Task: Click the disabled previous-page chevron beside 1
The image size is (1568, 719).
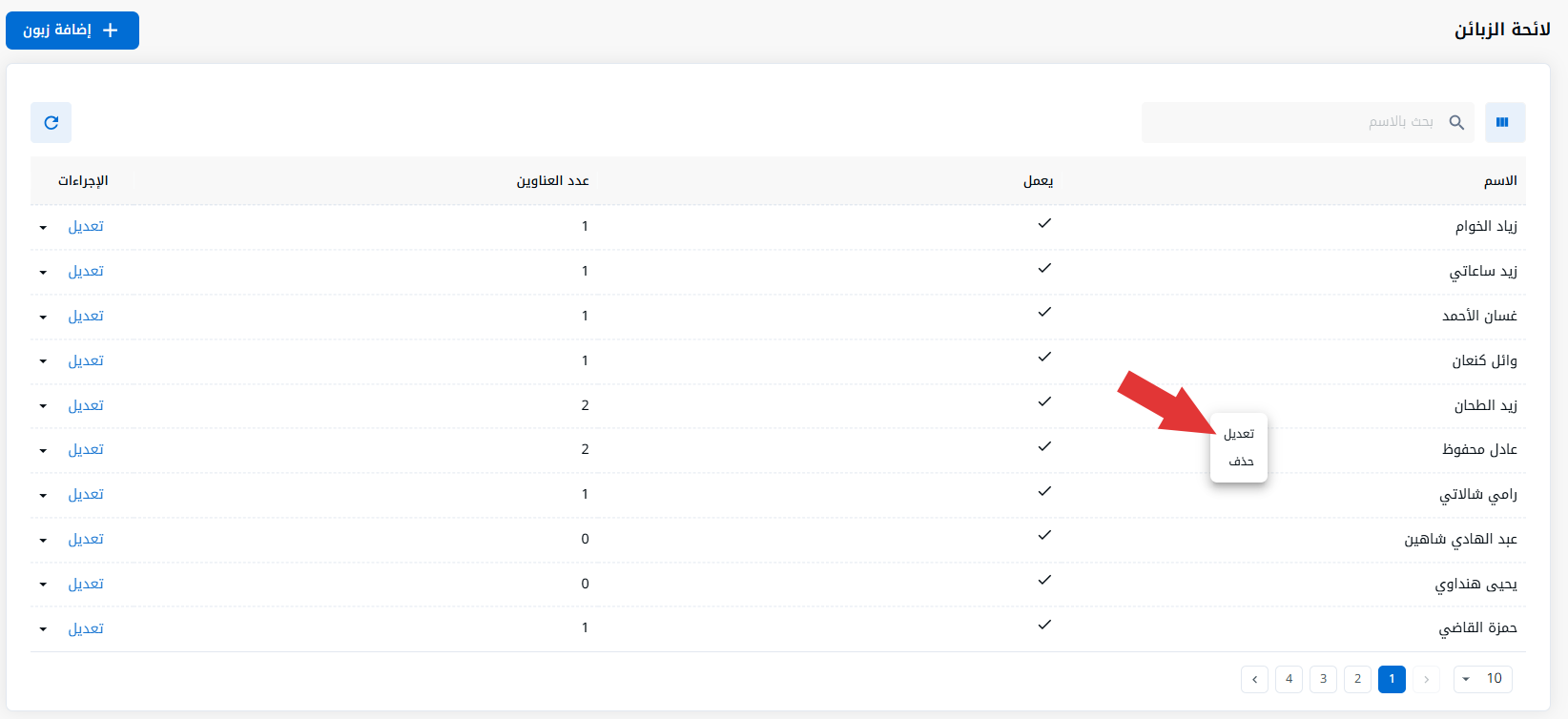Action: click(x=1426, y=679)
